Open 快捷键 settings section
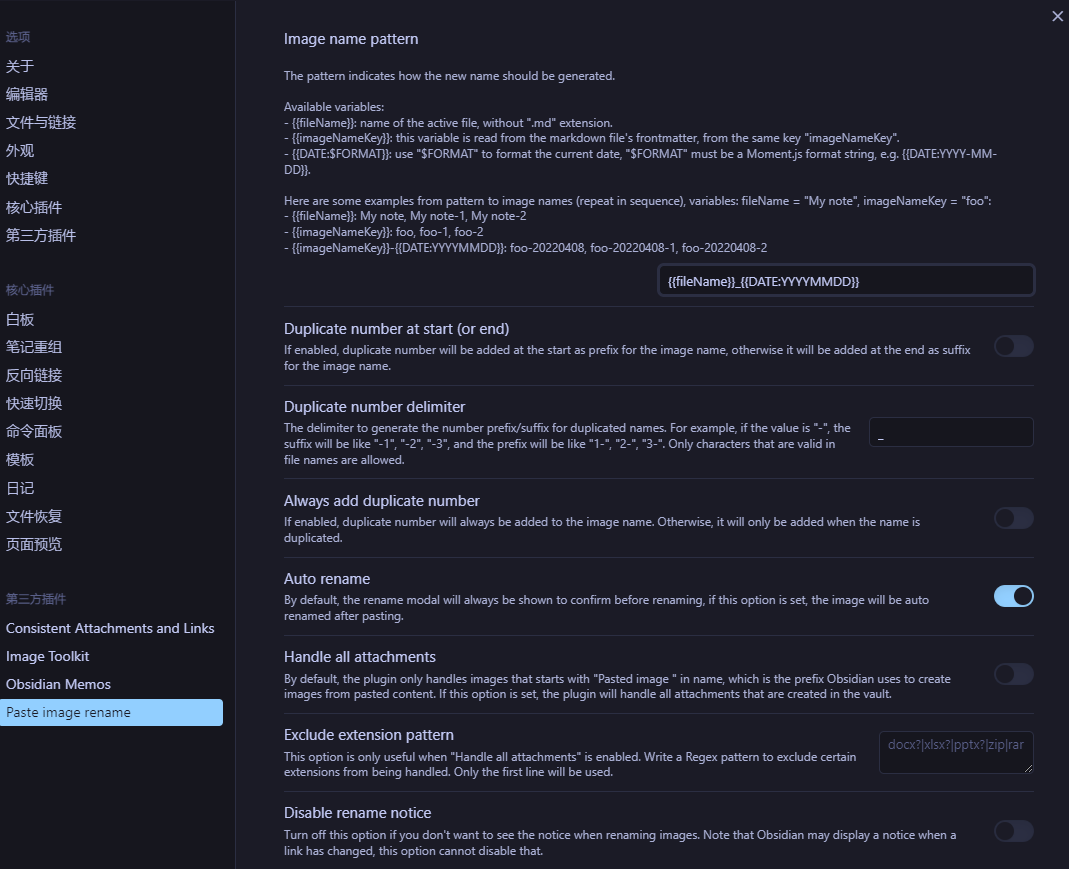The height and width of the screenshot is (869, 1069). point(27,179)
